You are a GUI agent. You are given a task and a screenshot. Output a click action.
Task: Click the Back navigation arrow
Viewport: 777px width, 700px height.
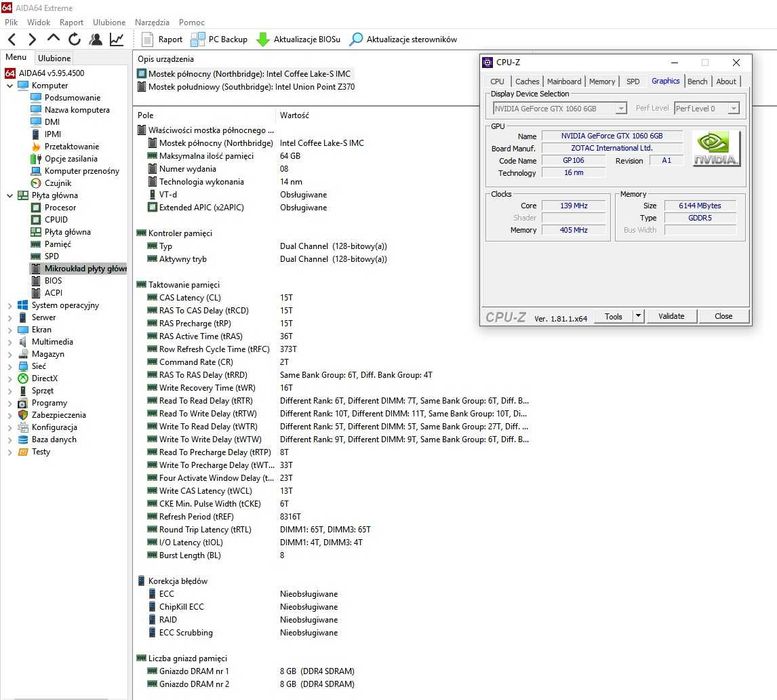click(12, 40)
